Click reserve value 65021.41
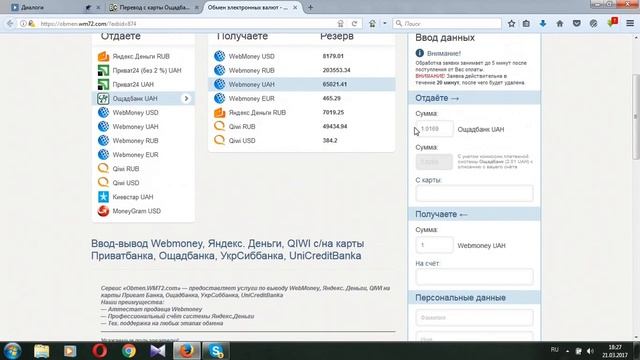Screen dimensions: 640x360 [335, 84]
